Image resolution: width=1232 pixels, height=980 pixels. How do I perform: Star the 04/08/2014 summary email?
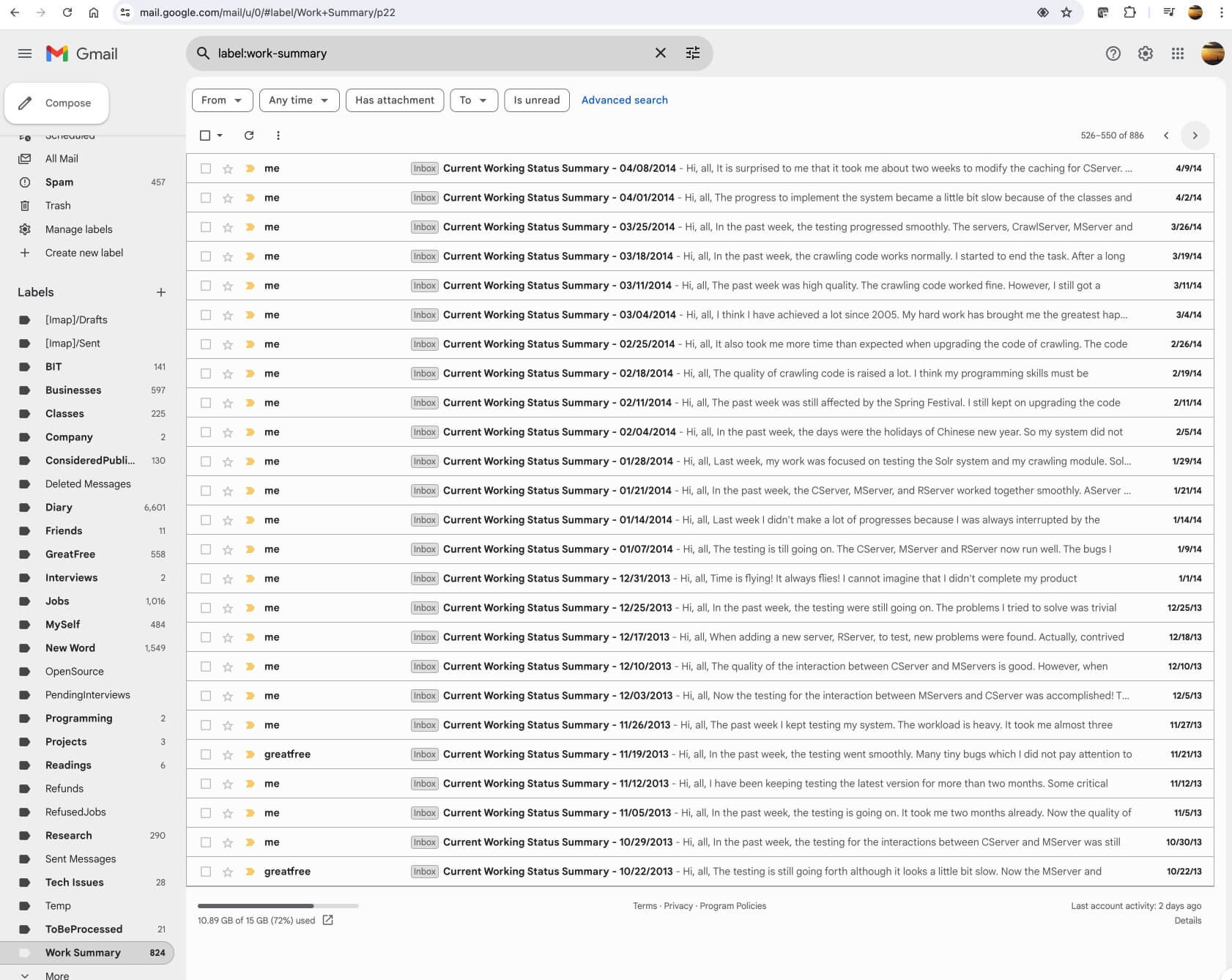pos(228,168)
